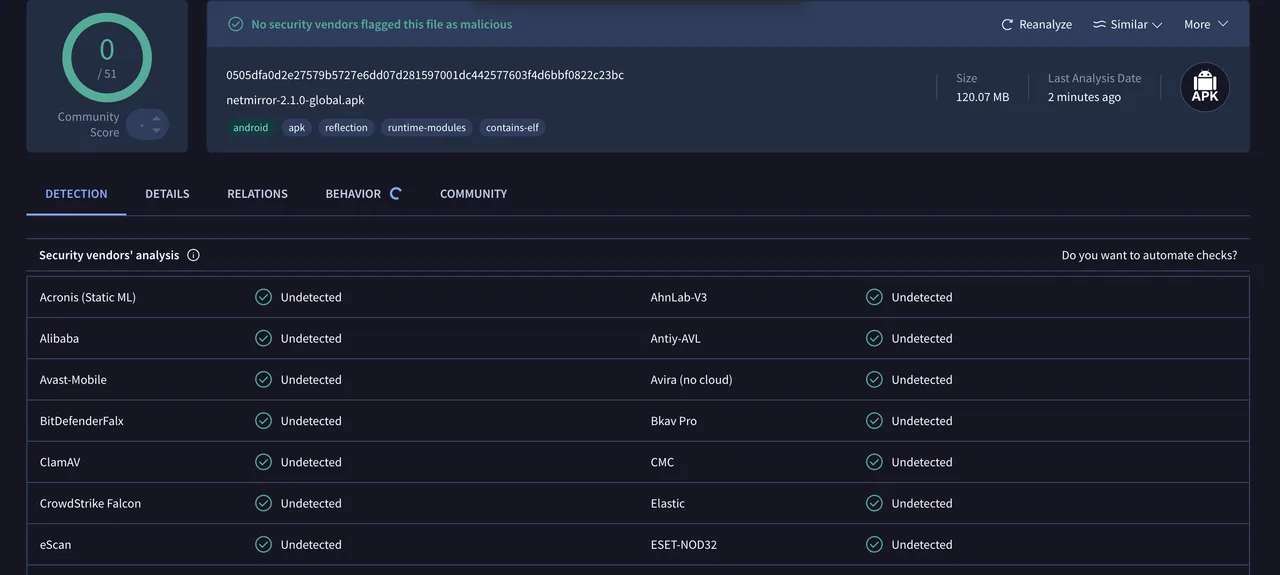
Task: Click the ClamAV undetected check icon
Action: coord(263,462)
